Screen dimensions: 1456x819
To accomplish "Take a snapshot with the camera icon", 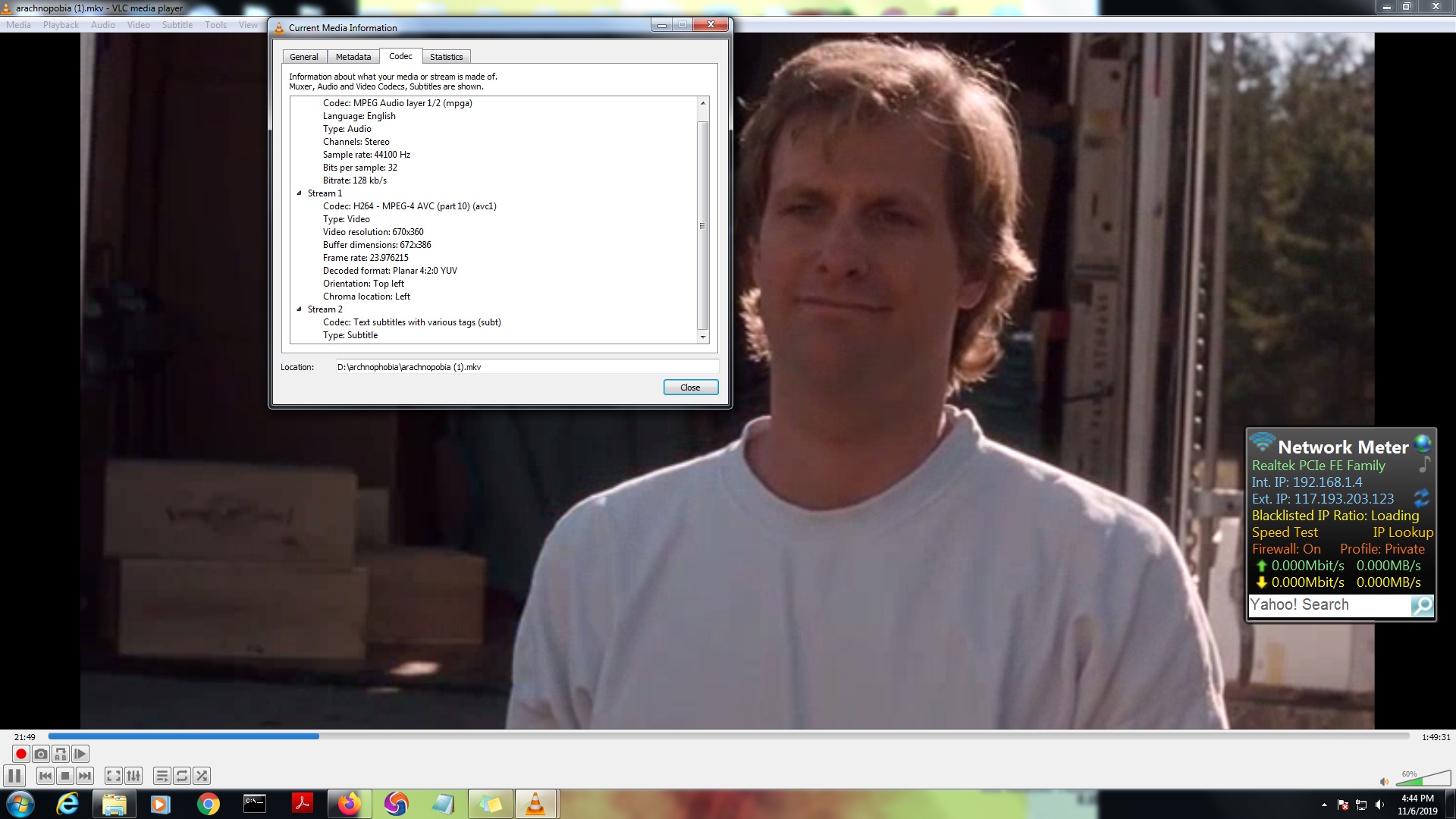I will [41, 754].
